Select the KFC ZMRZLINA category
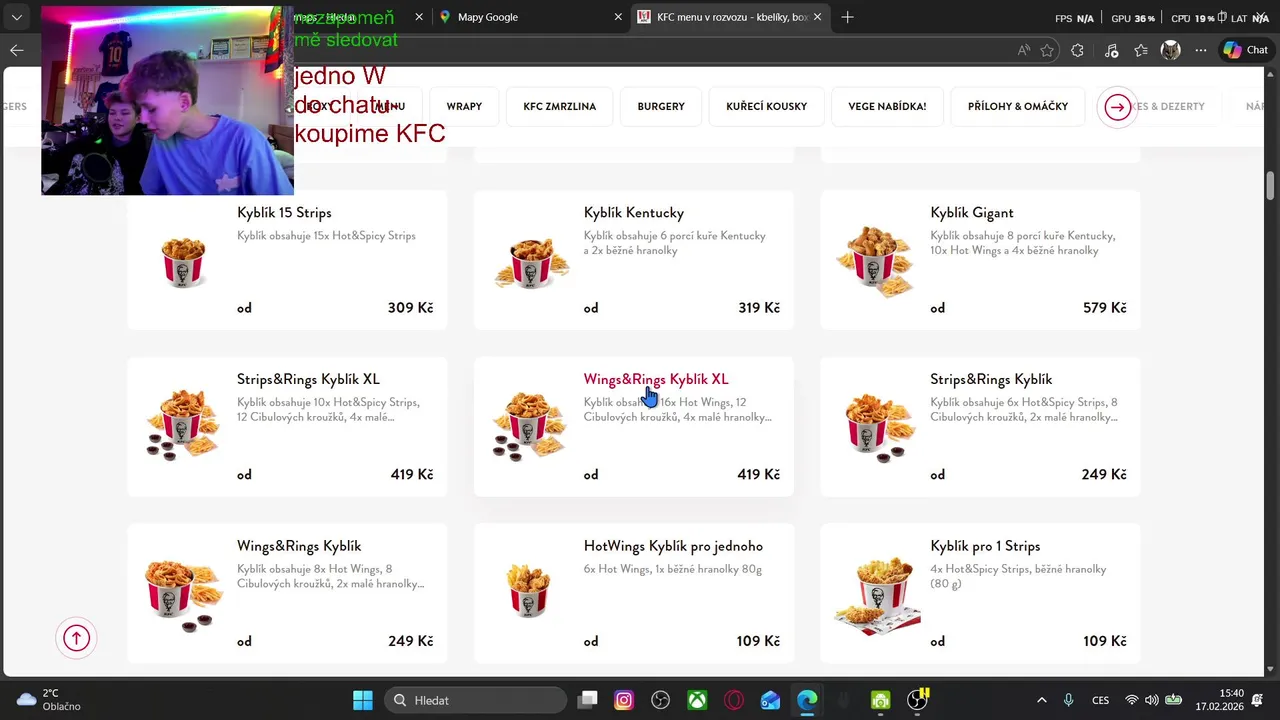 (560, 107)
